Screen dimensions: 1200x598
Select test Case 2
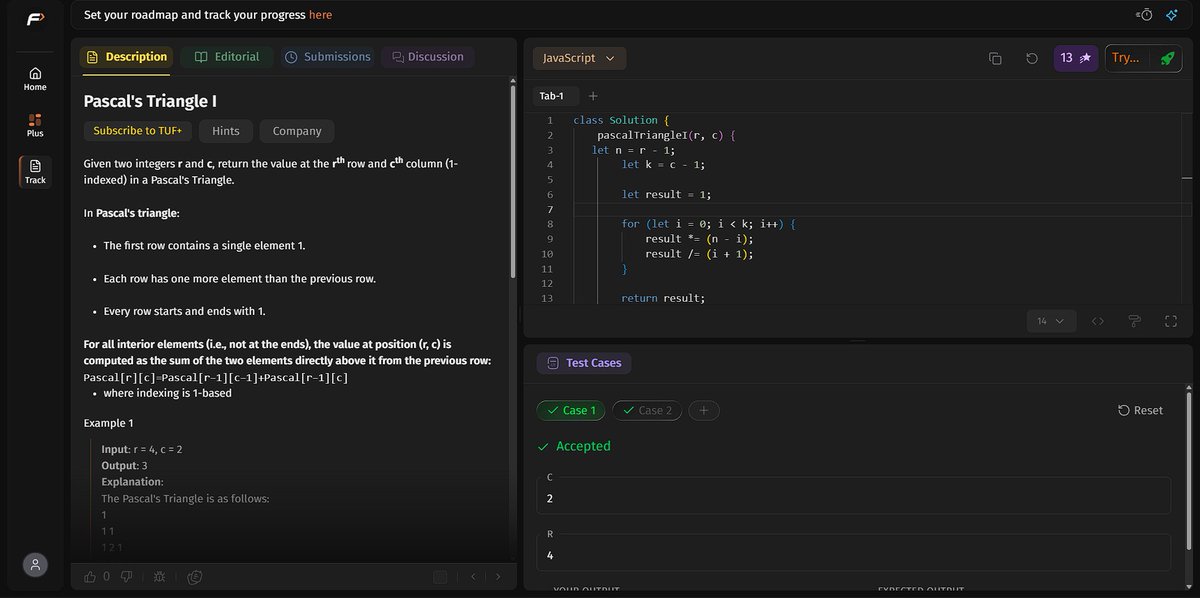tap(646, 410)
